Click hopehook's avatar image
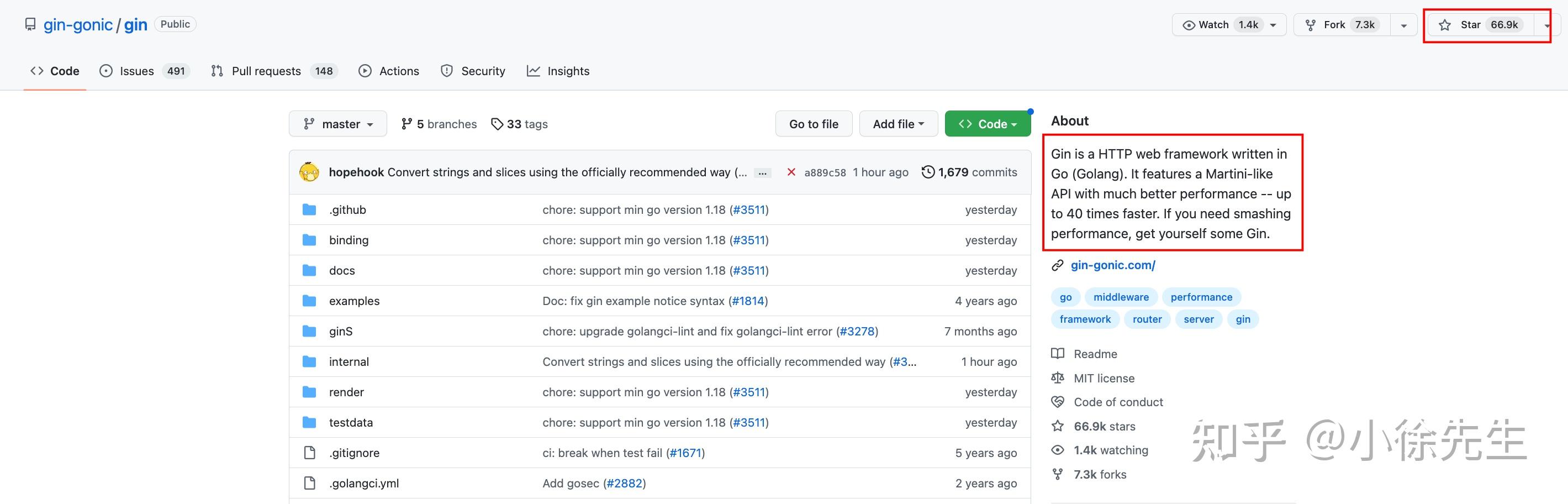 309,172
